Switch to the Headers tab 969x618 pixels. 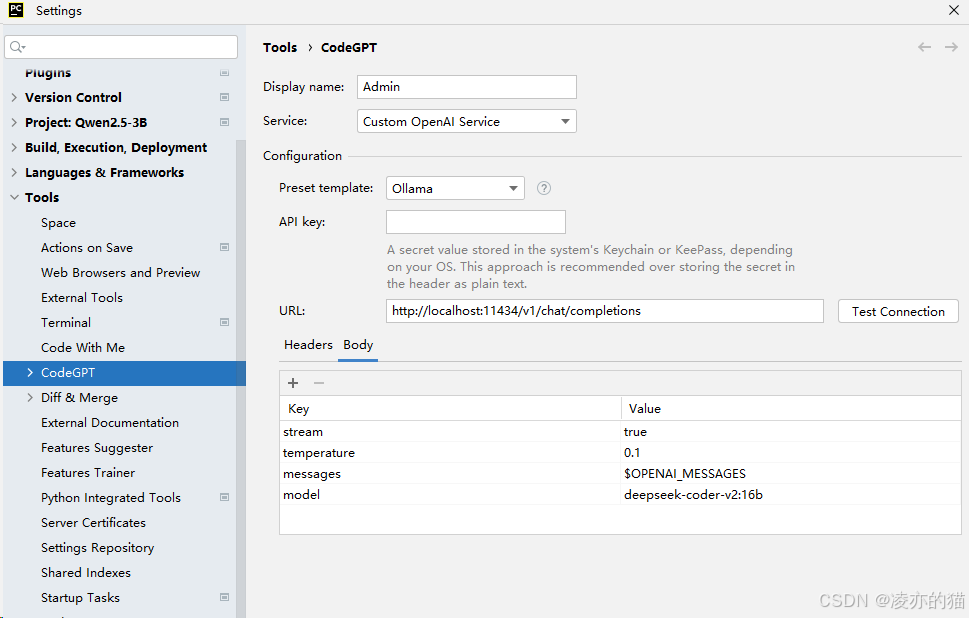308,345
